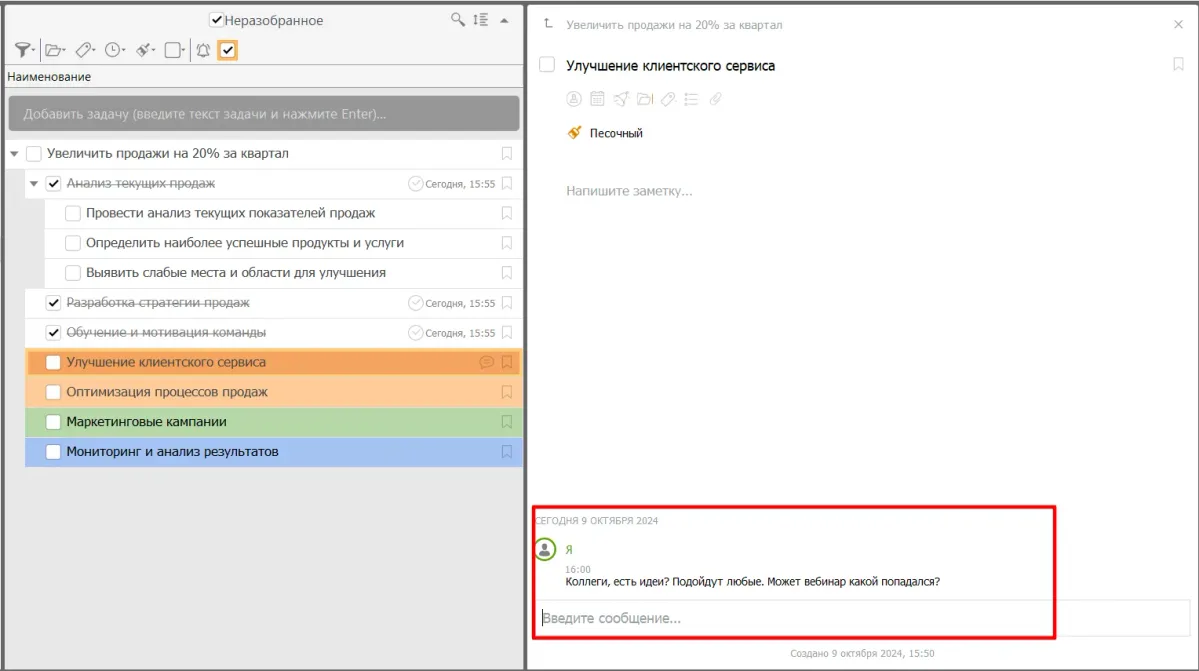Screen dimensions: 1199x671
Task: Open the filter funnel dropdown
Action: pos(25,50)
